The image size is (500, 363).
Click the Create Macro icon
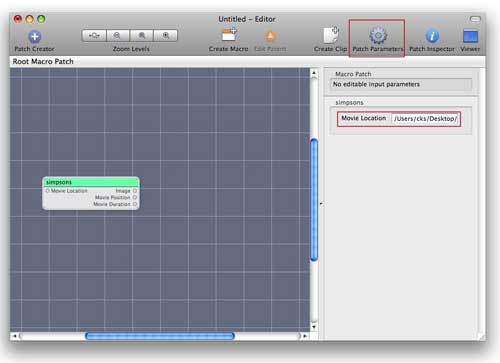coord(229,35)
